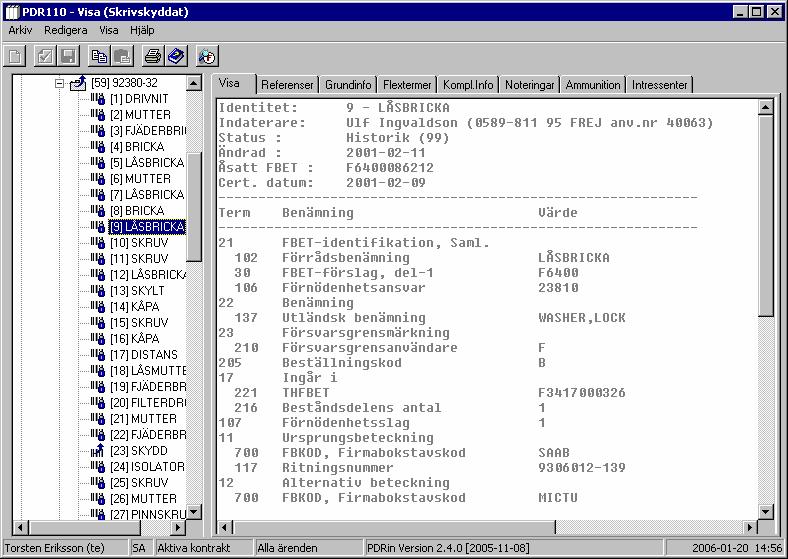Select tree item [25] SKRUV
This screenshot has height=559, width=788.
tap(139, 483)
